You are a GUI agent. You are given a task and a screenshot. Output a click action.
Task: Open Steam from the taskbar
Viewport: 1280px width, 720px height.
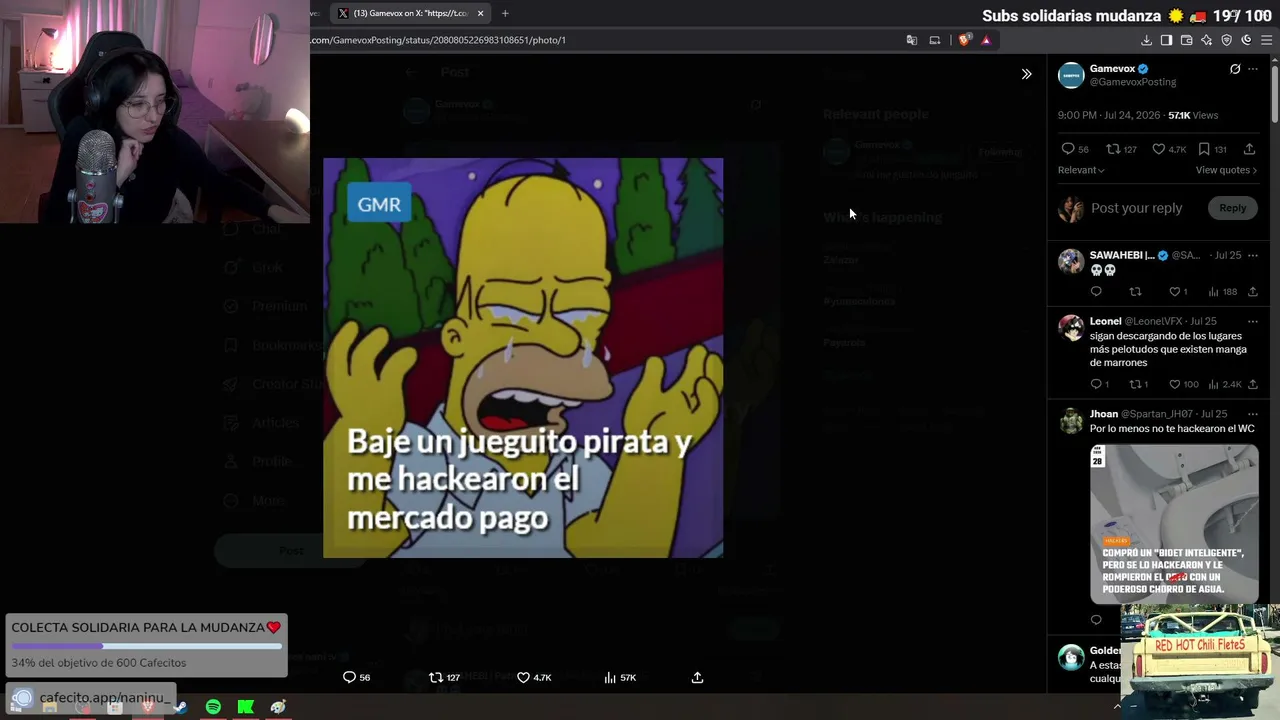click(x=180, y=707)
